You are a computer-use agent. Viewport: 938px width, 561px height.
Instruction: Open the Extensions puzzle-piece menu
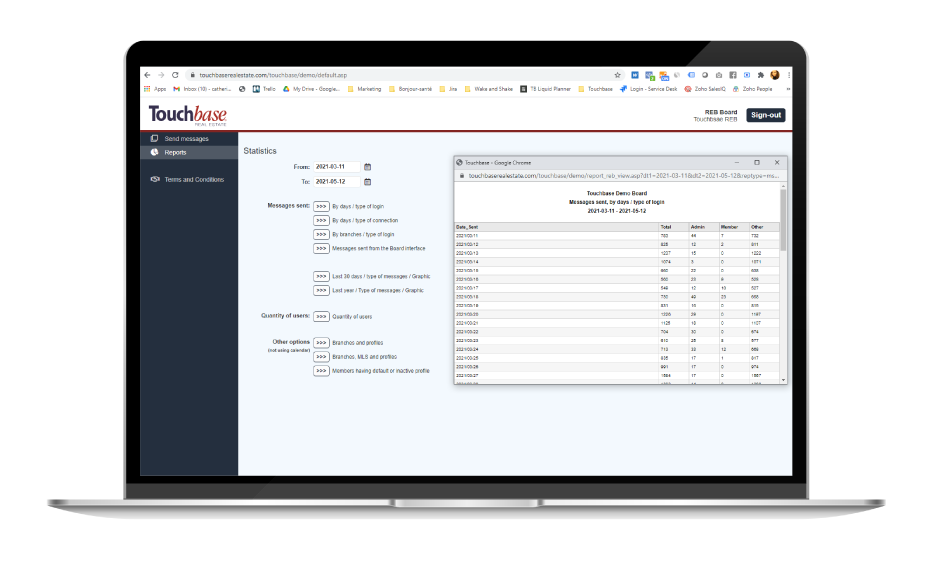pyautogui.click(x=761, y=75)
